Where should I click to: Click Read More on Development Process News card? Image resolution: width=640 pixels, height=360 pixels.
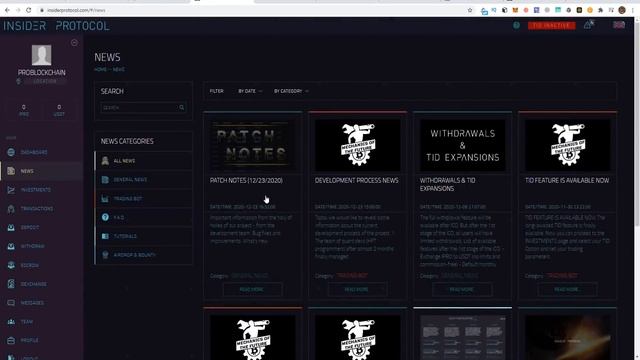point(357,289)
